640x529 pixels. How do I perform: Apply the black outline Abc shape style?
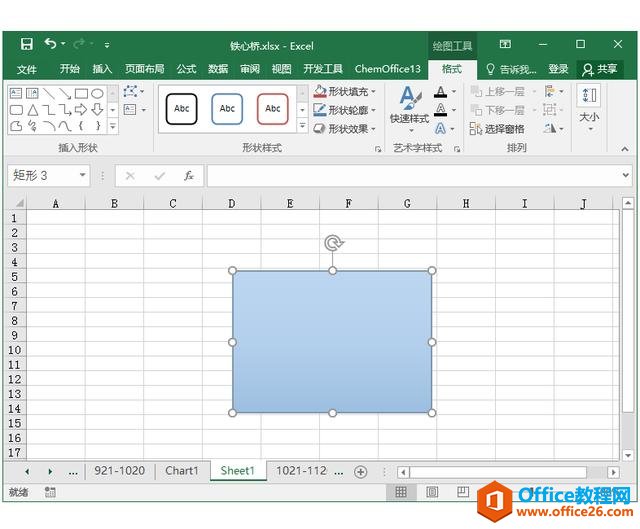click(x=182, y=109)
